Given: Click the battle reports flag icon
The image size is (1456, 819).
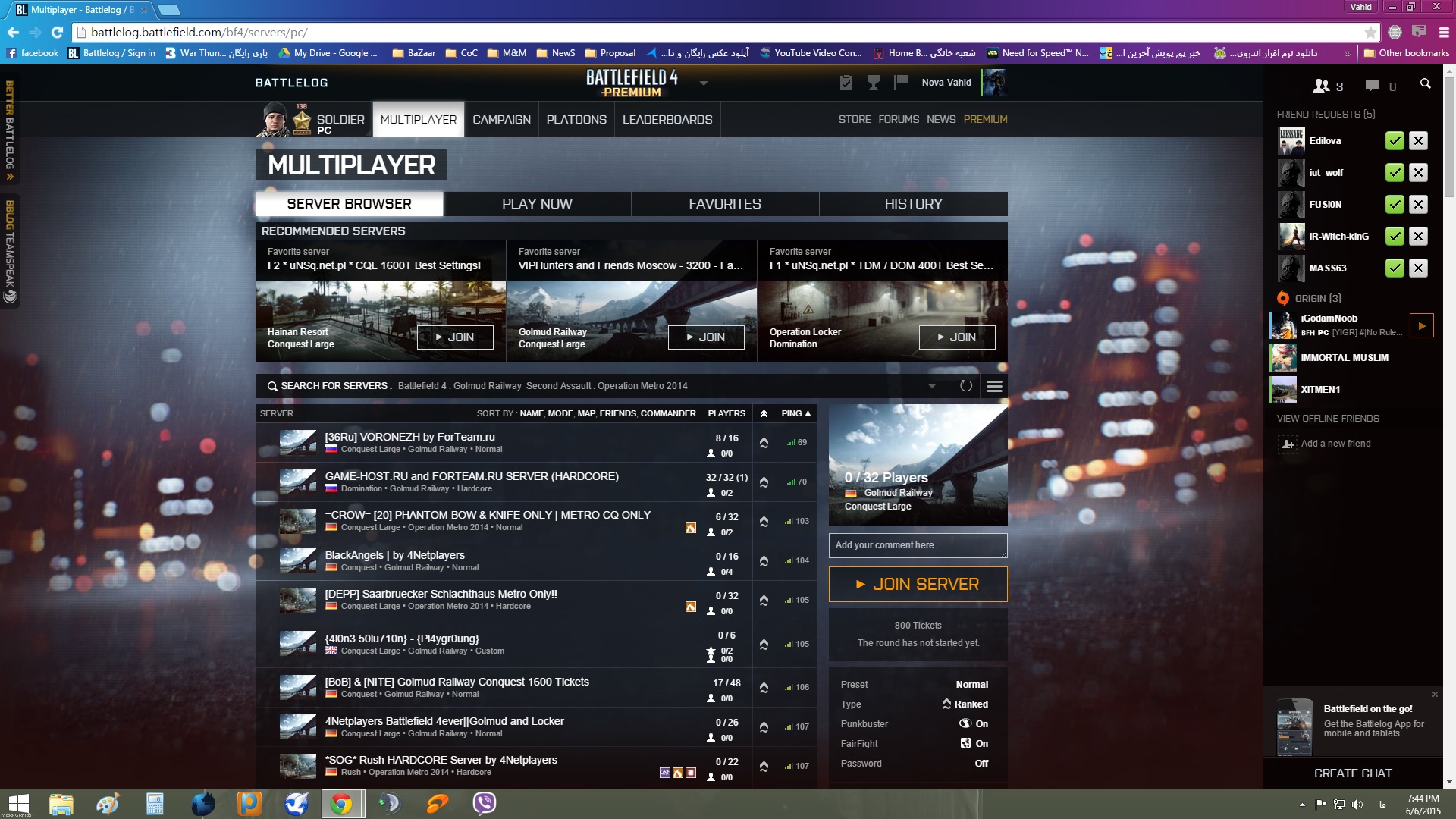Looking at the screenshot, I should tap(901, 82).
